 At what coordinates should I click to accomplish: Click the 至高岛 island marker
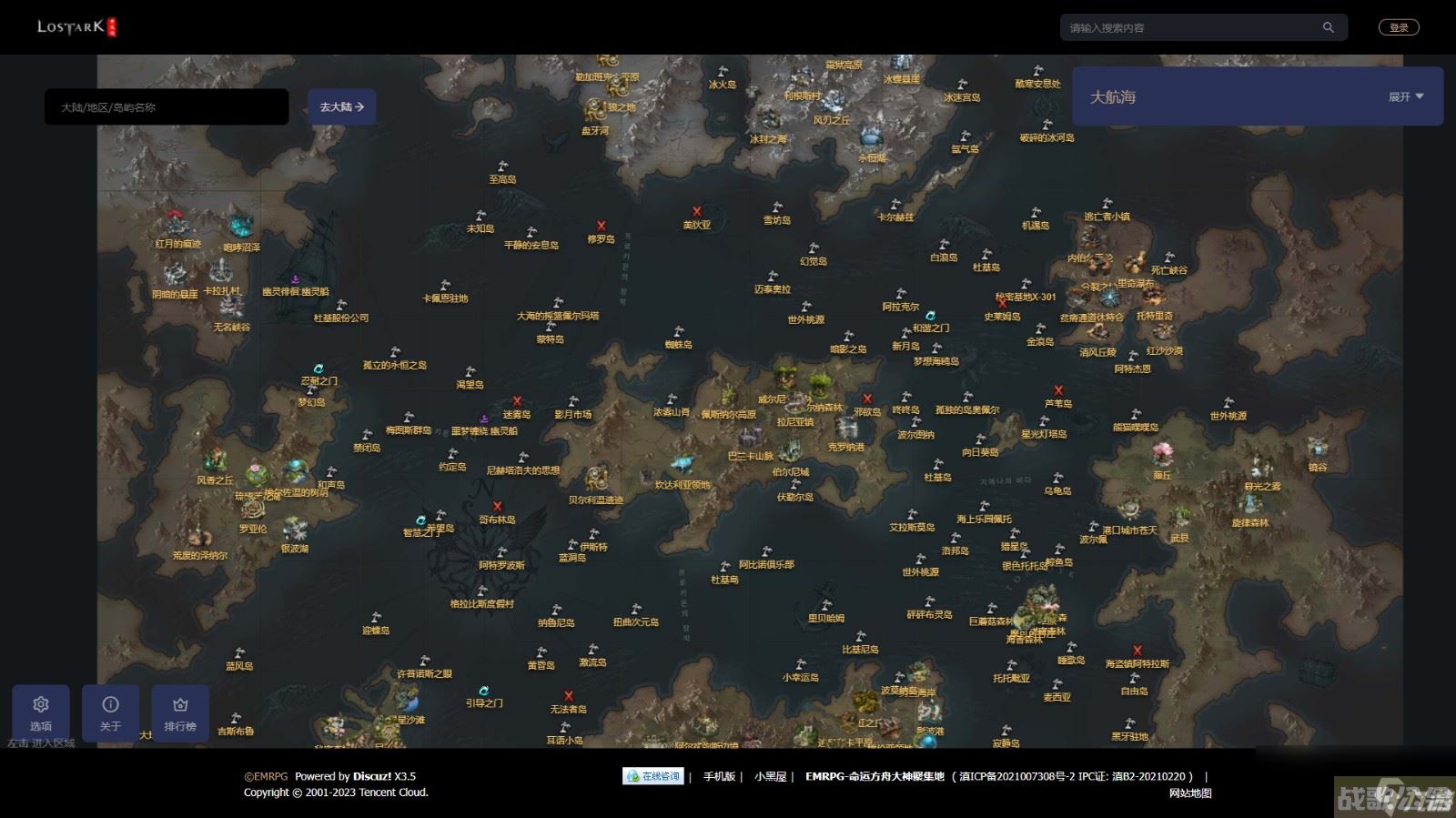(503, 167)
